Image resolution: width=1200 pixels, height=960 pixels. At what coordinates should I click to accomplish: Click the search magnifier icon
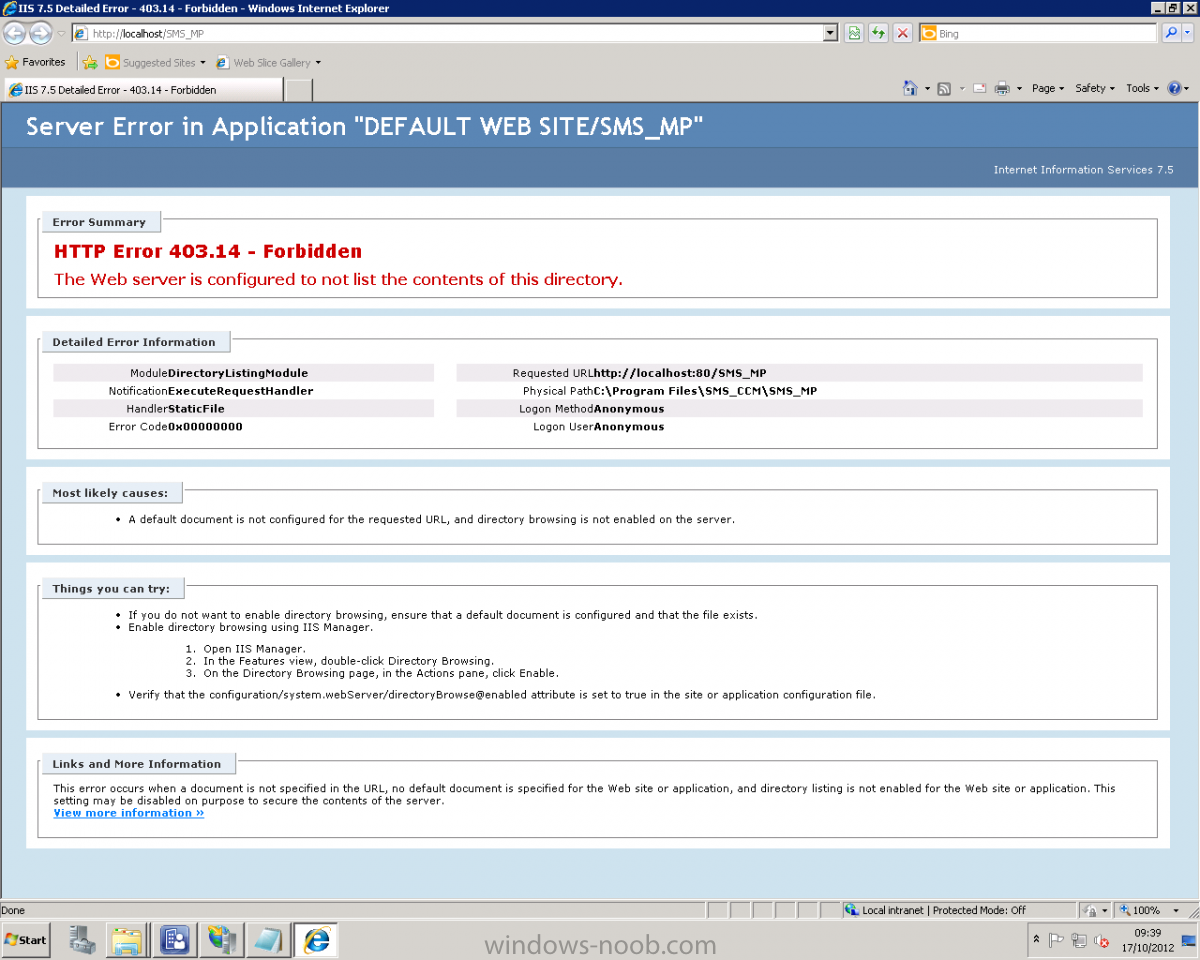[x=1172, y=33]
